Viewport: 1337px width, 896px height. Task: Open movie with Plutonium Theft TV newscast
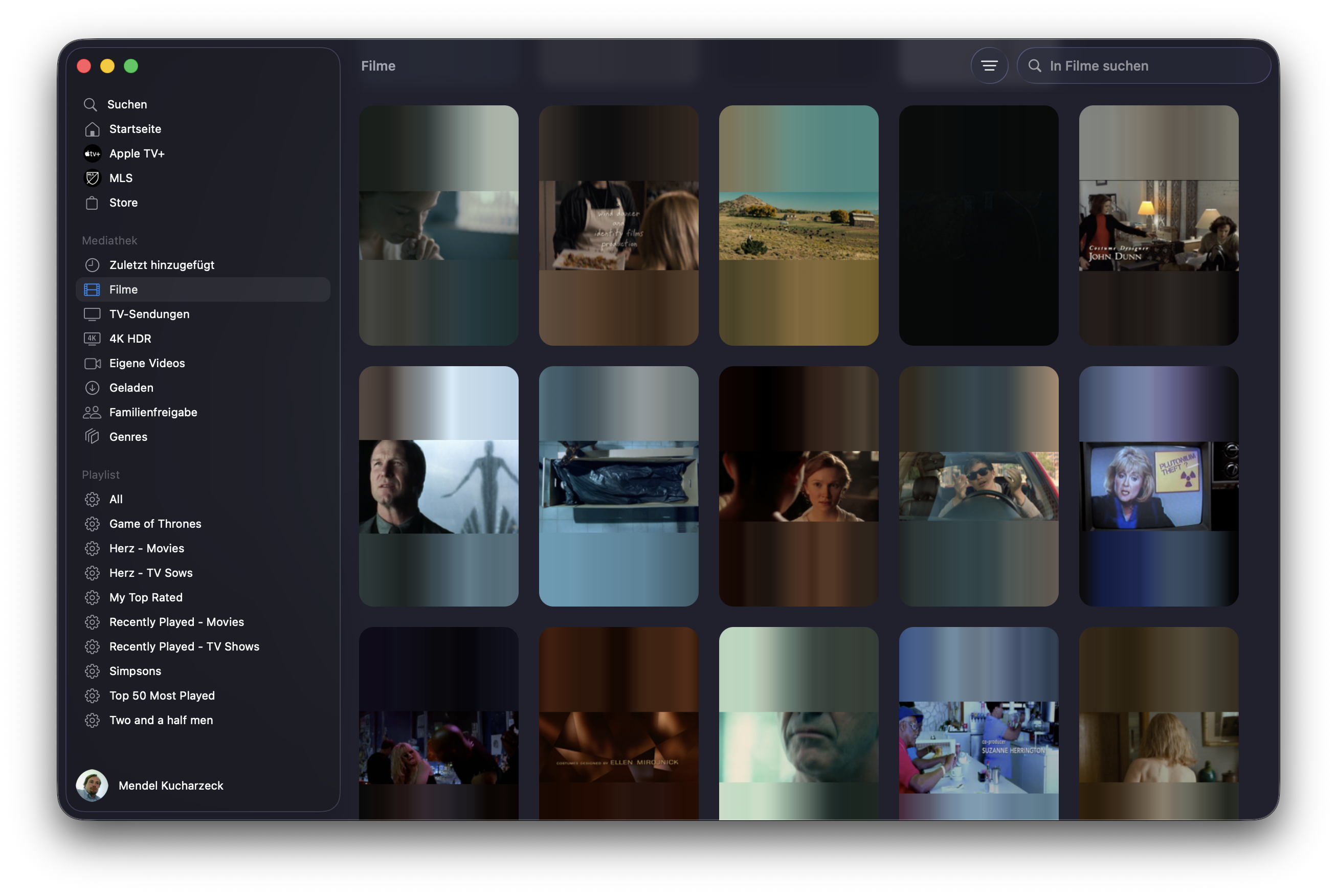[x=1158, y=486]
